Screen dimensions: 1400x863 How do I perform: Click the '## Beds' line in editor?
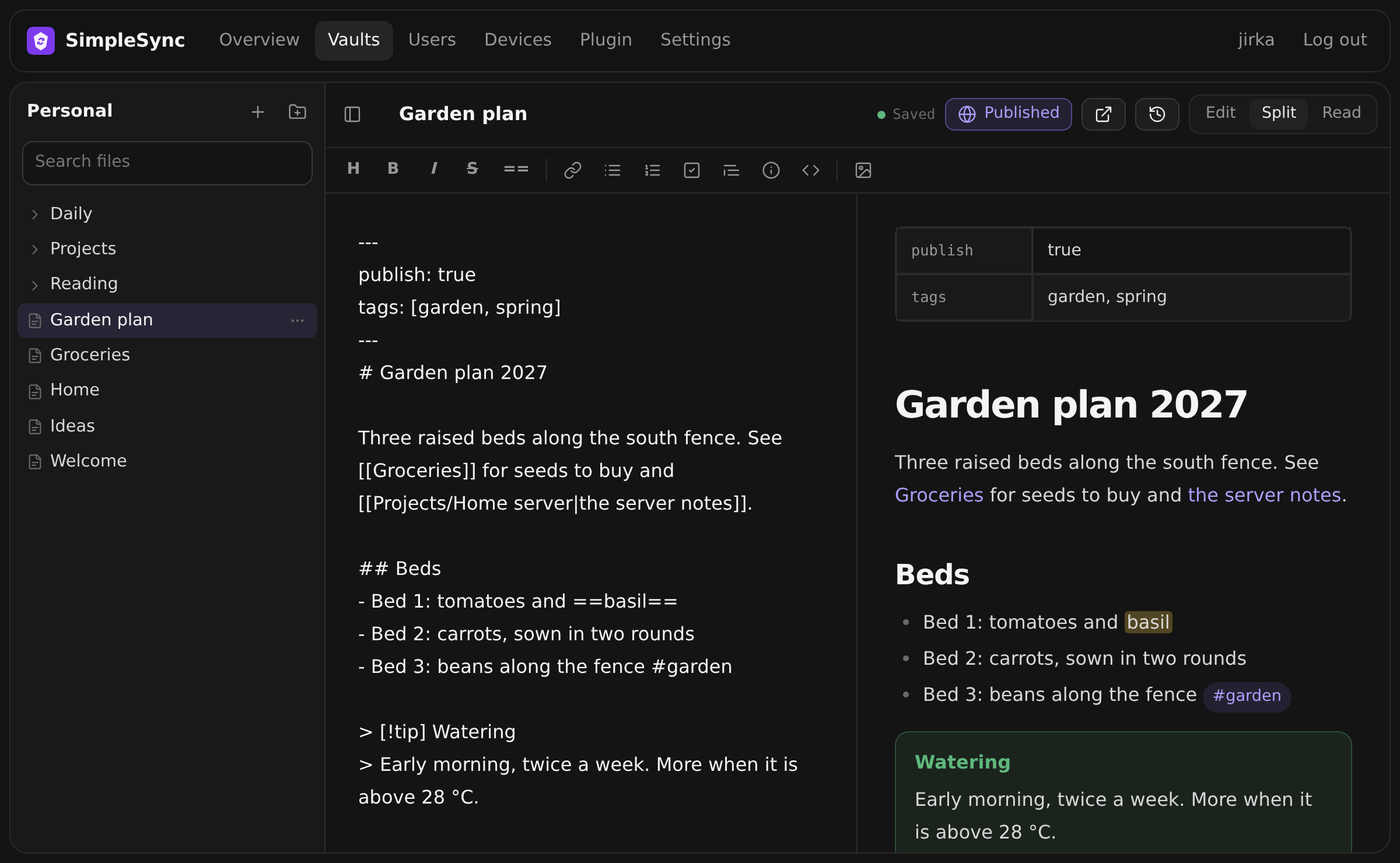point(400,569)
